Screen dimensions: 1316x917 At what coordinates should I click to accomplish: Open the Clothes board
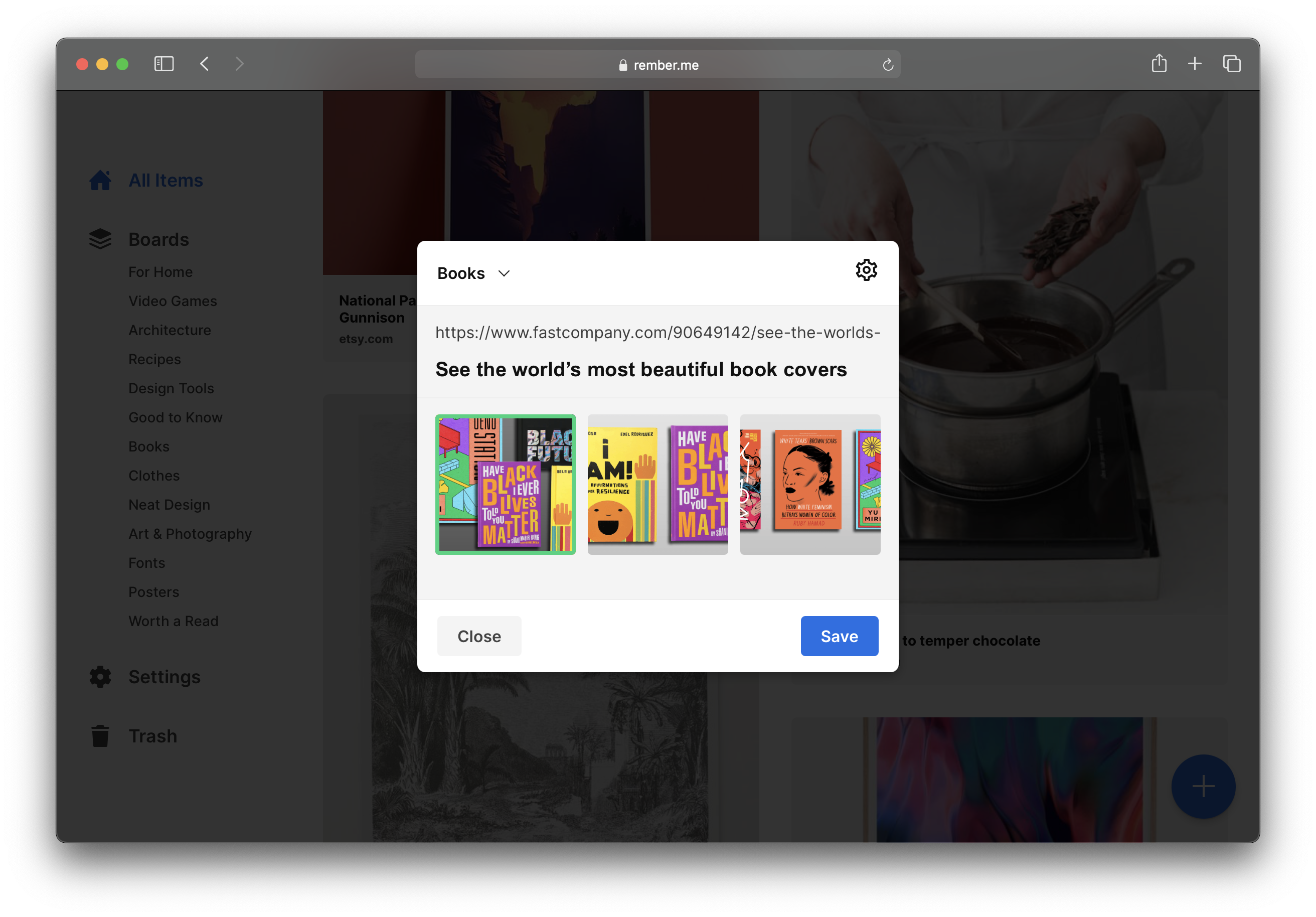[154, 476]
